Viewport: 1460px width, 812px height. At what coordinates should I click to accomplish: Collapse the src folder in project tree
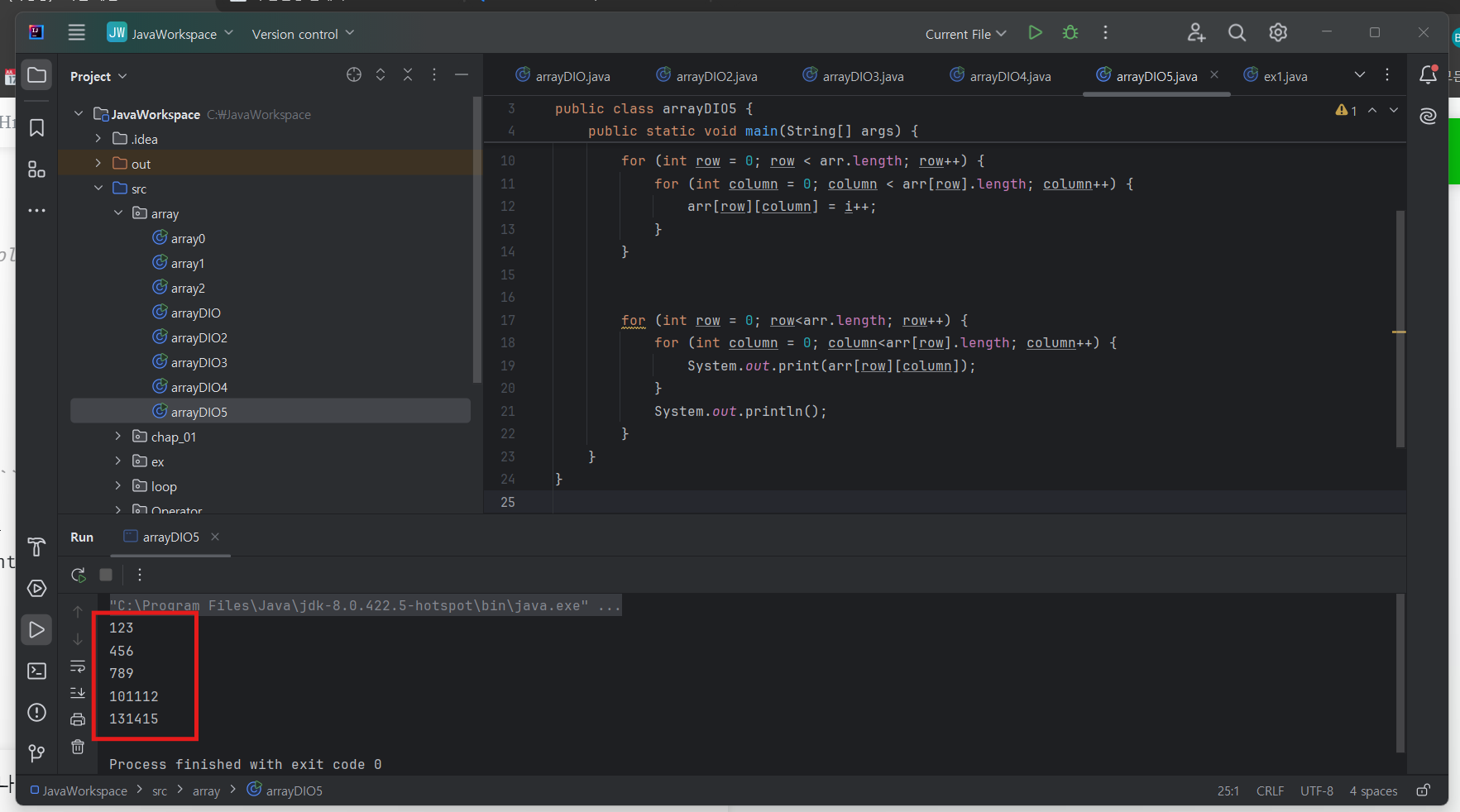click(98, 189)
